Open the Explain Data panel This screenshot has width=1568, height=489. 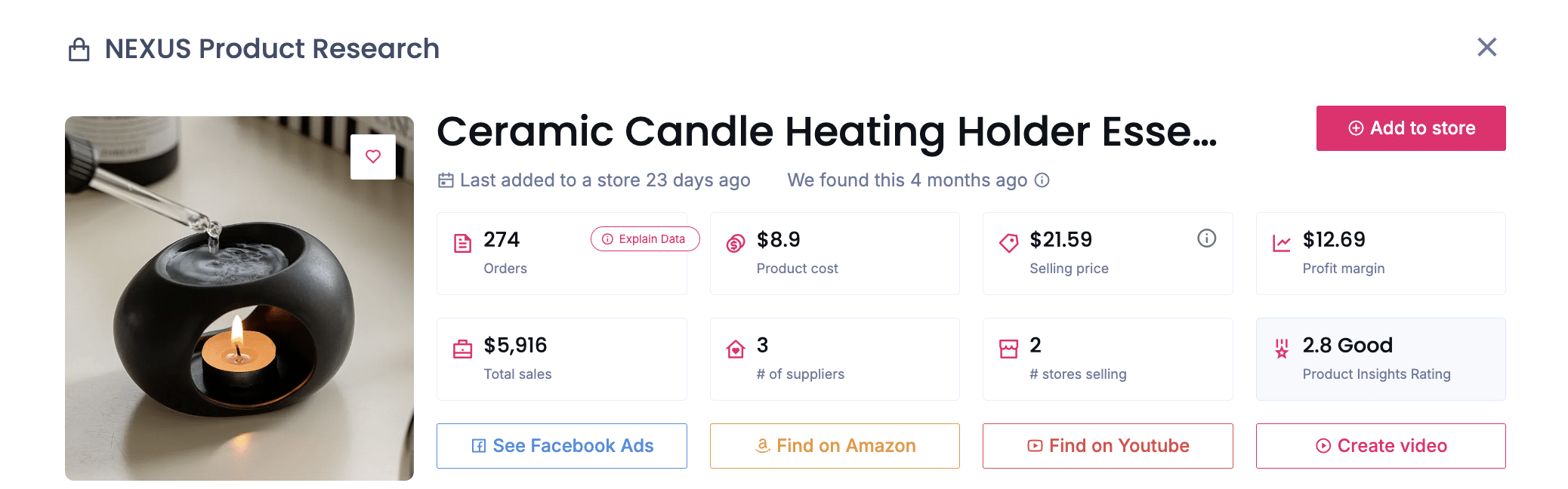click(x=644, y=238)
